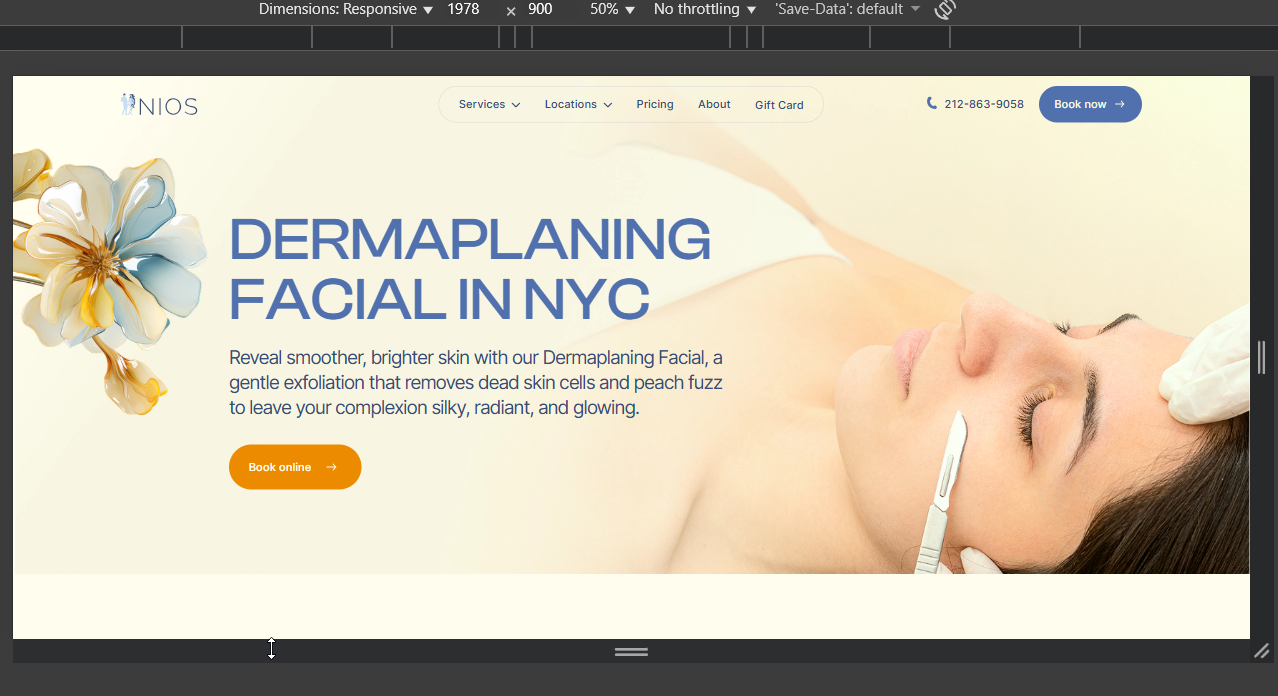This screenshot has width=1278, height=696.
Task: Click the times symbol between viewport dimensions
Action: pyautogui.click(x=511, y=10)
